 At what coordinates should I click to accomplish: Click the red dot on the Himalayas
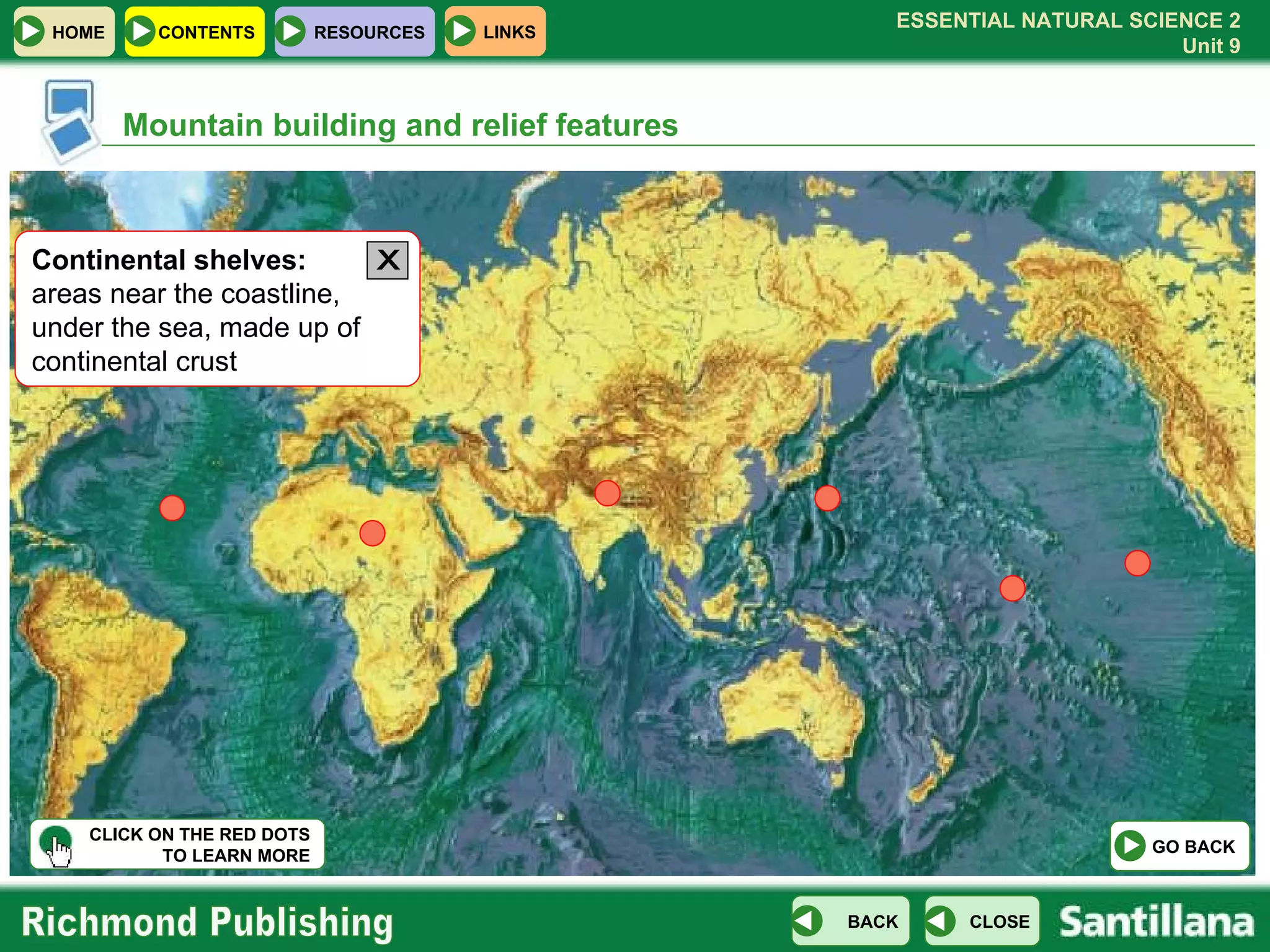(x=607, y=493)
